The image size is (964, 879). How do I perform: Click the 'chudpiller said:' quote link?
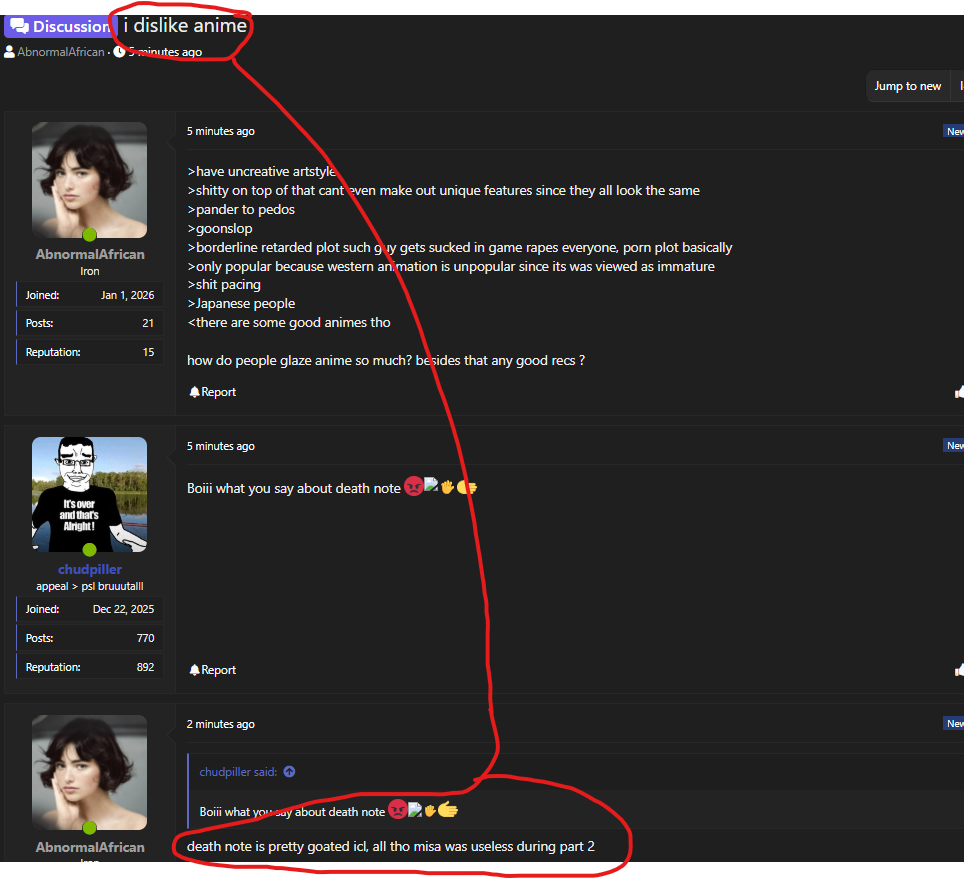pyautogui.click(x=239, y=772)
